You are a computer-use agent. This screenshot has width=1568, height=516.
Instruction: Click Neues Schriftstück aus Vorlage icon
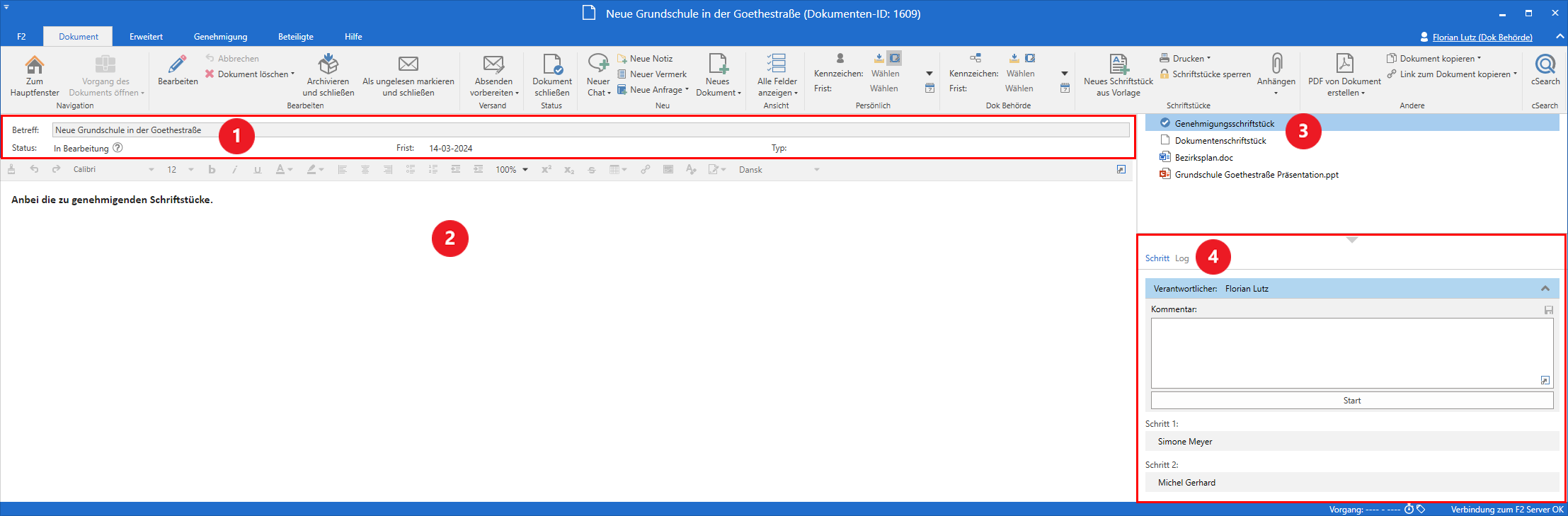click(x=1118, y=65)
